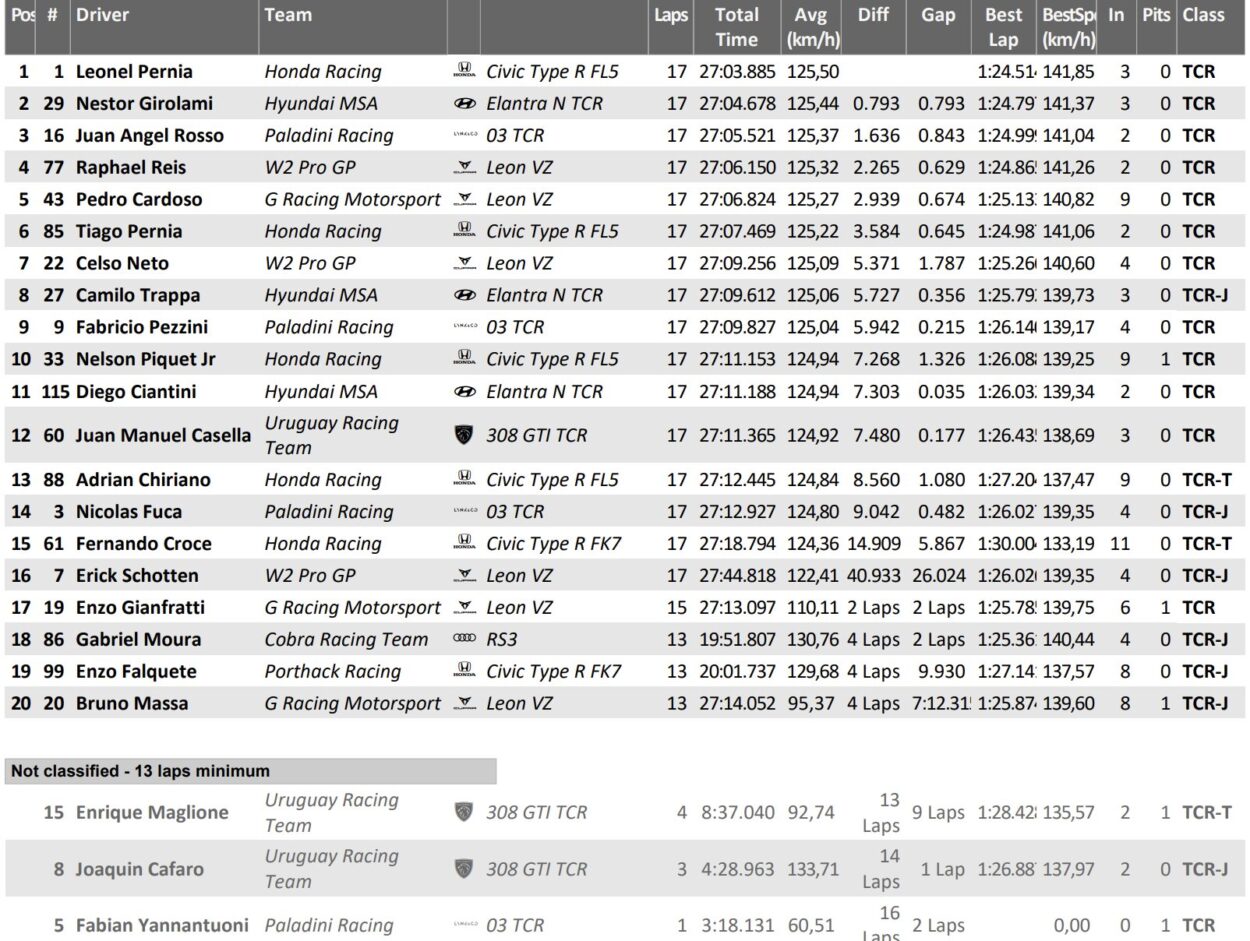This screenshot has height=941, width=1250.
Task: Select driver name Nelson Piquet Jr
Action: point(145,359)
